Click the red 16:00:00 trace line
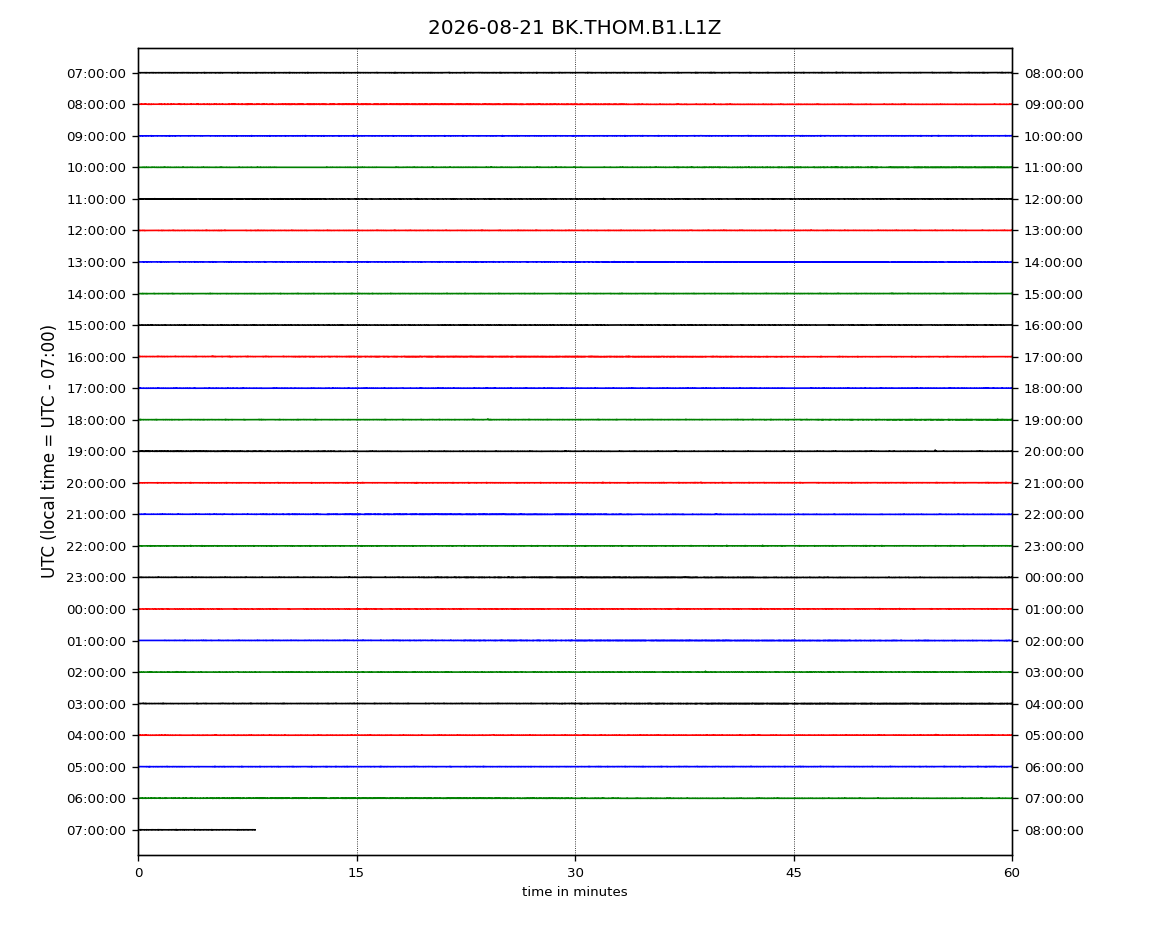 point(575,357)
